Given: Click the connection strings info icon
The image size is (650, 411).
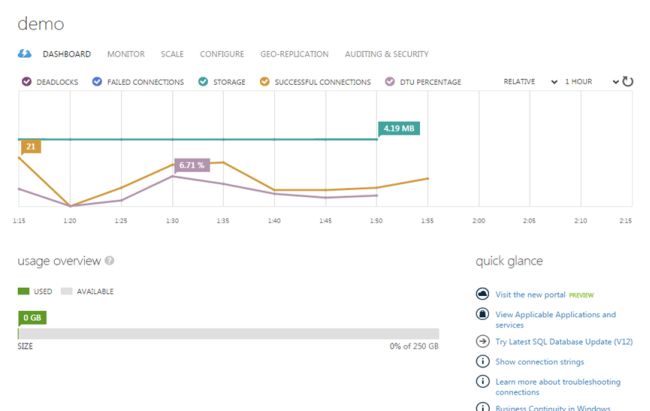Looking at the screenshot, I should (x=482, y=362).
